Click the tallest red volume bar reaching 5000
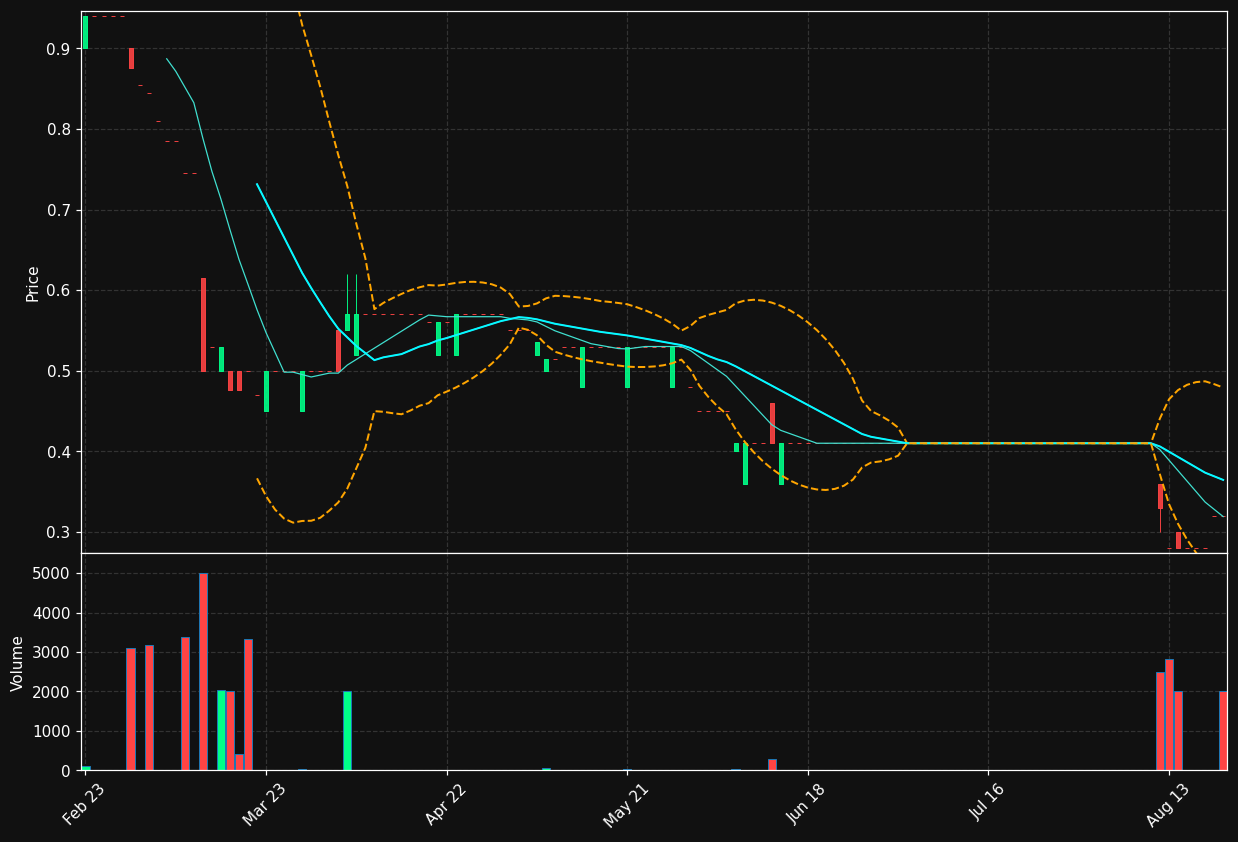This screenshot has width=1238, height=842. [x=203, y=672]
